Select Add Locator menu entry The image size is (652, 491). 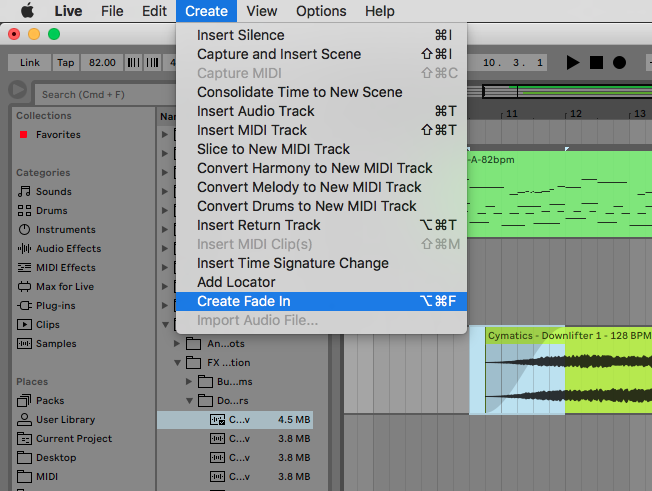pyautogui.click(x=321, y=282)
